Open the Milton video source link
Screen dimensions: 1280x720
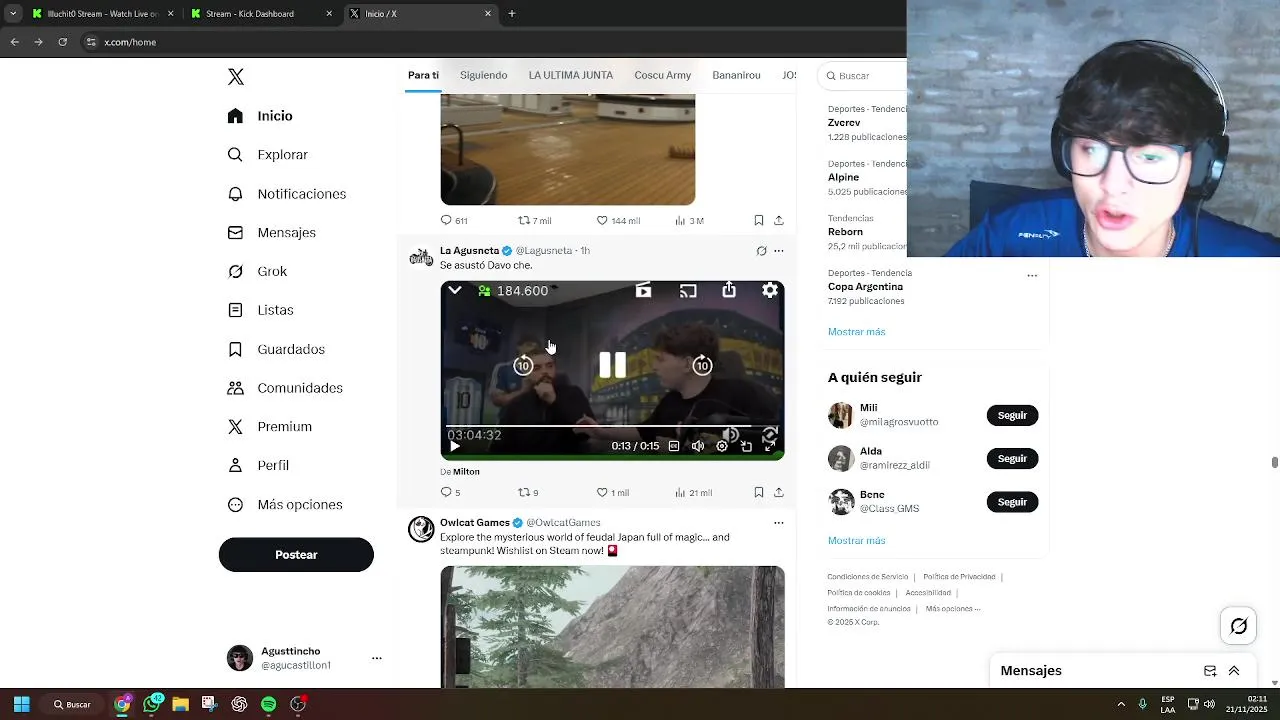pos(466,472)
